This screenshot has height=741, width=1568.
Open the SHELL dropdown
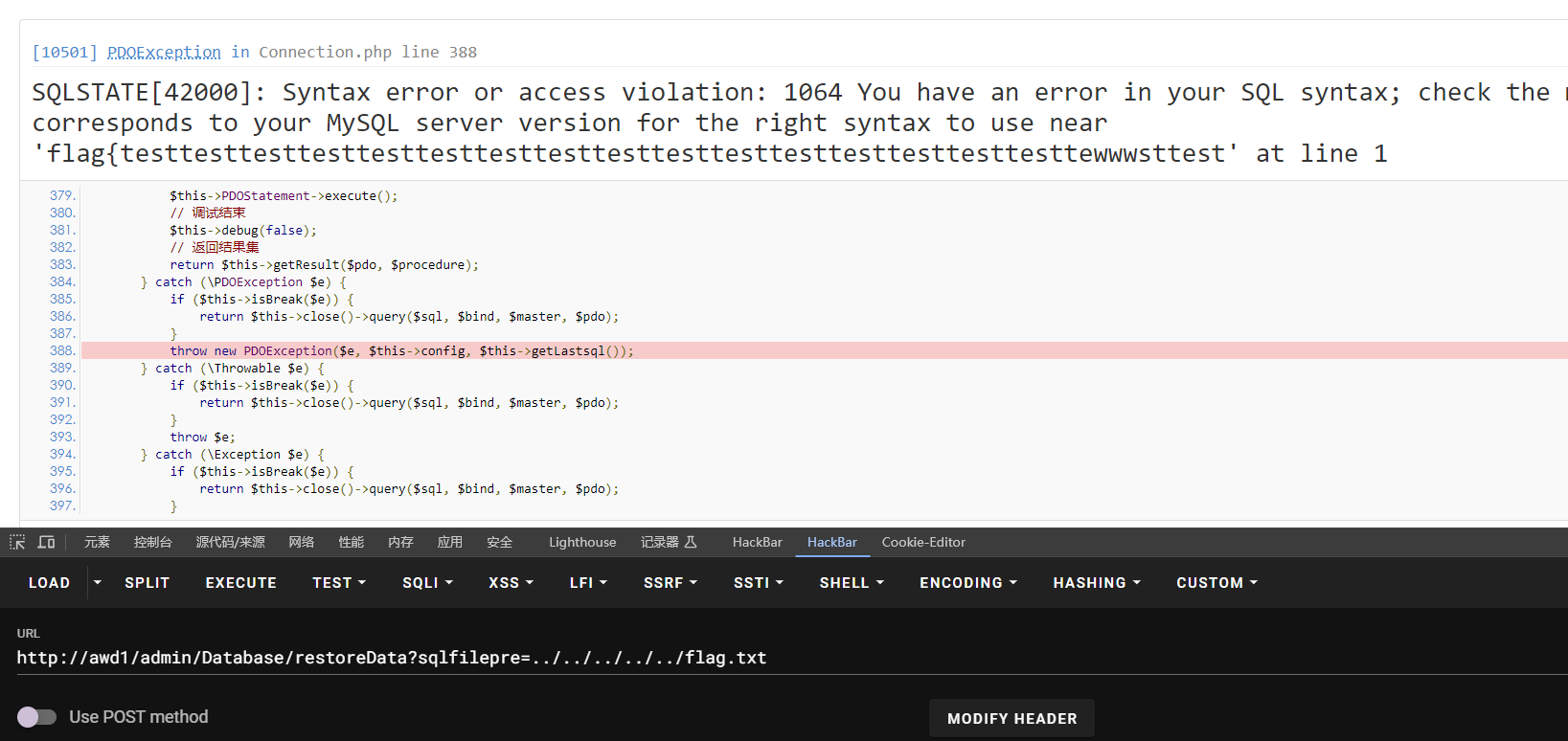click(852, 582)
